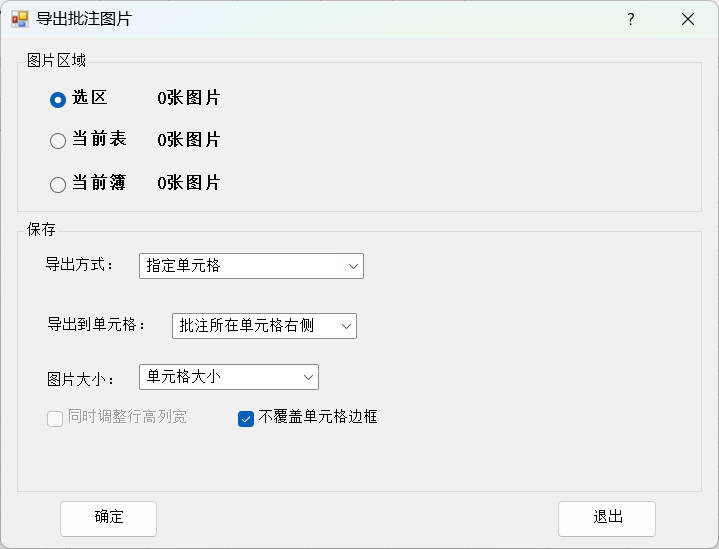Screen dimensions: 719x549
Task: Click the app icon in the title bar
Action: [x=19, y=19]
